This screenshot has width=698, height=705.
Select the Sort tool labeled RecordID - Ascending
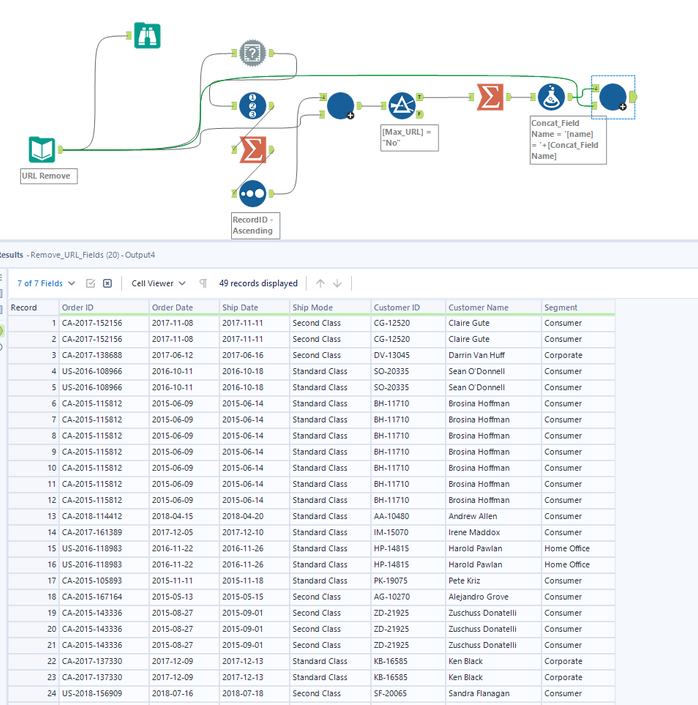[252, 194]
